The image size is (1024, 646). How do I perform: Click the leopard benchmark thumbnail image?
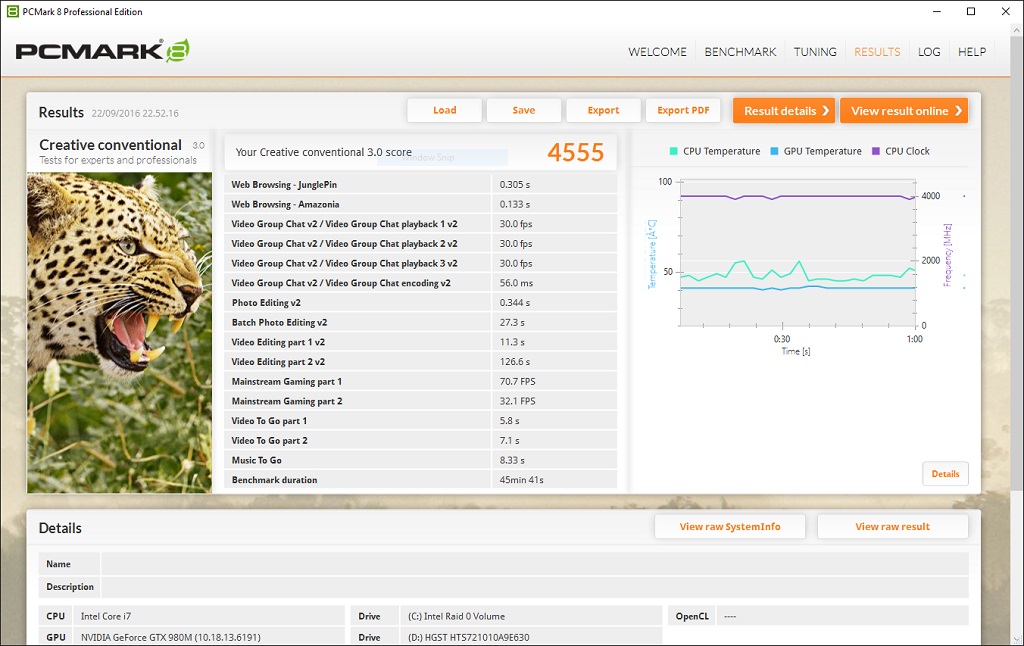(x=119, y=332)
